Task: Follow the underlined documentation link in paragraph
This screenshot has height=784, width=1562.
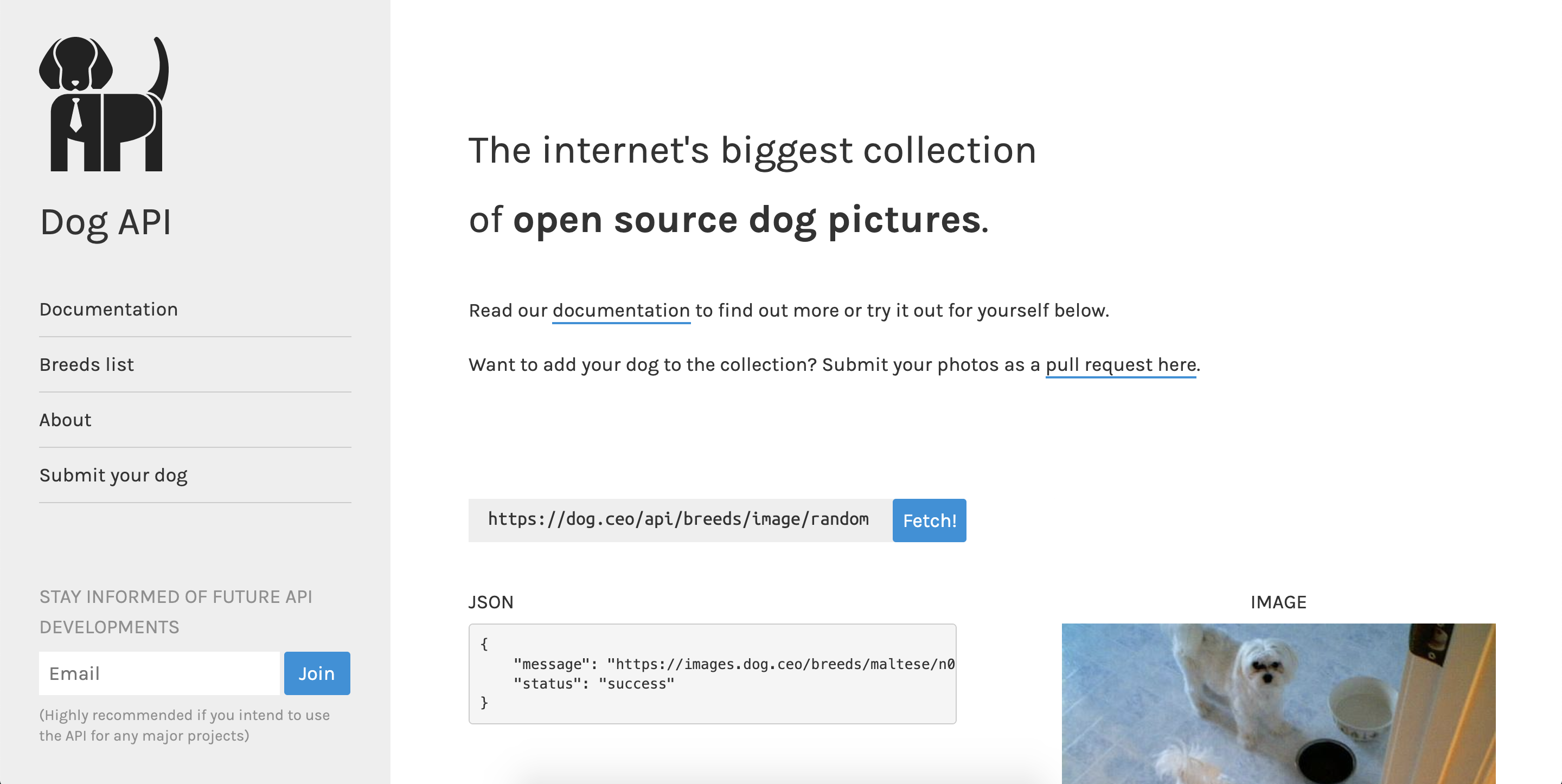Action: [x=621, y=311]
